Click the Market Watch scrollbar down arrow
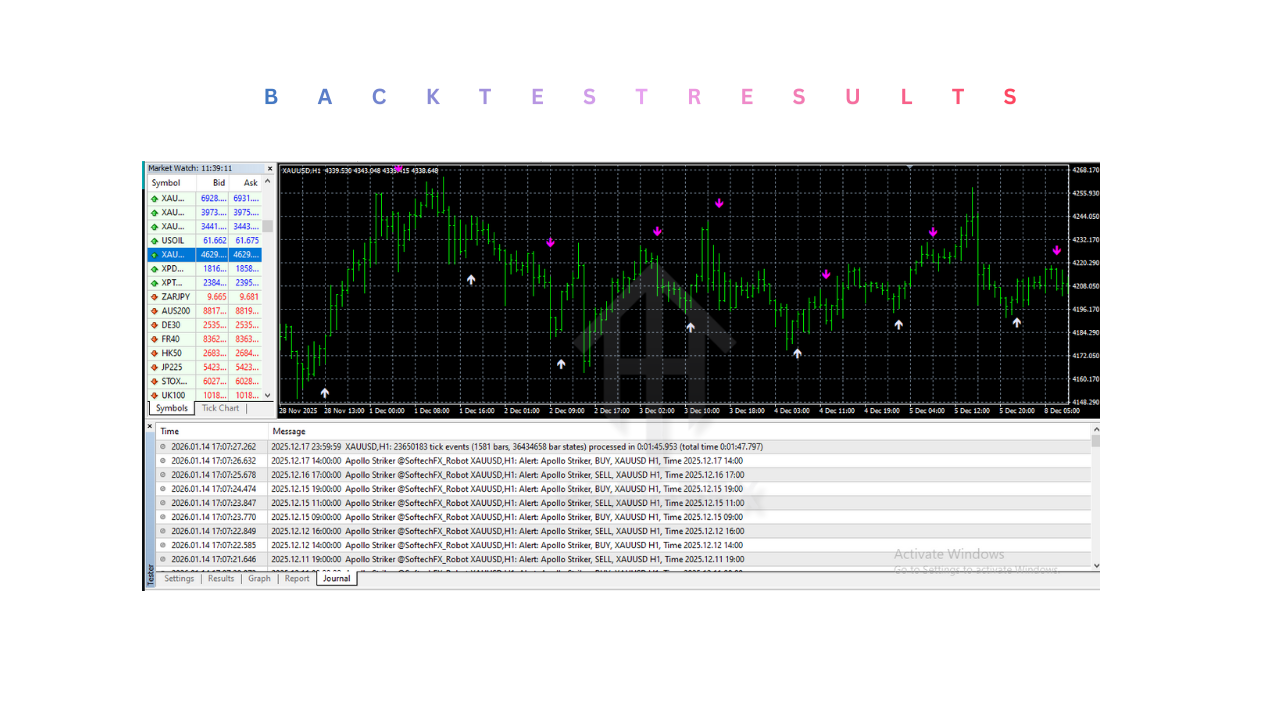This screenshot has width=1280, height=720. [x=268, y=395]
